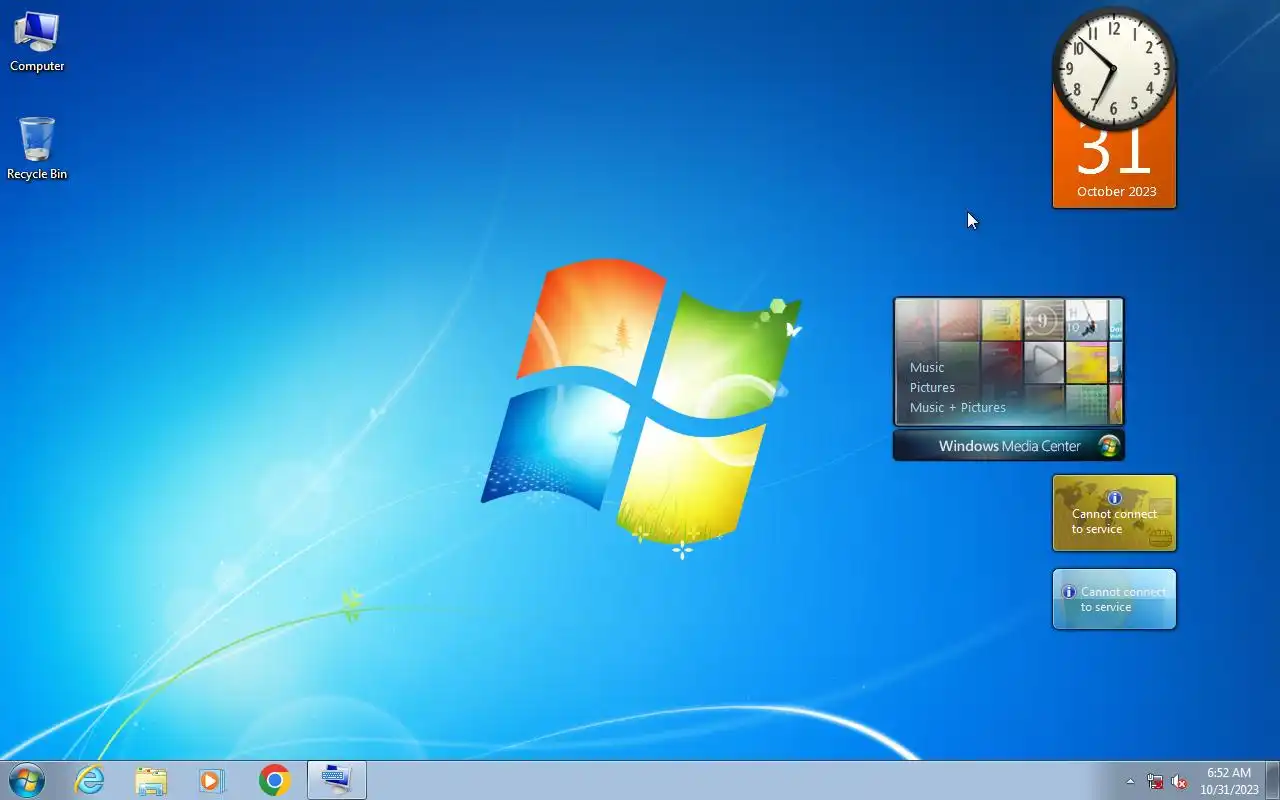
Task: Open Windows Explorer folder taskbar icon
Action: (x=151, y=780)
